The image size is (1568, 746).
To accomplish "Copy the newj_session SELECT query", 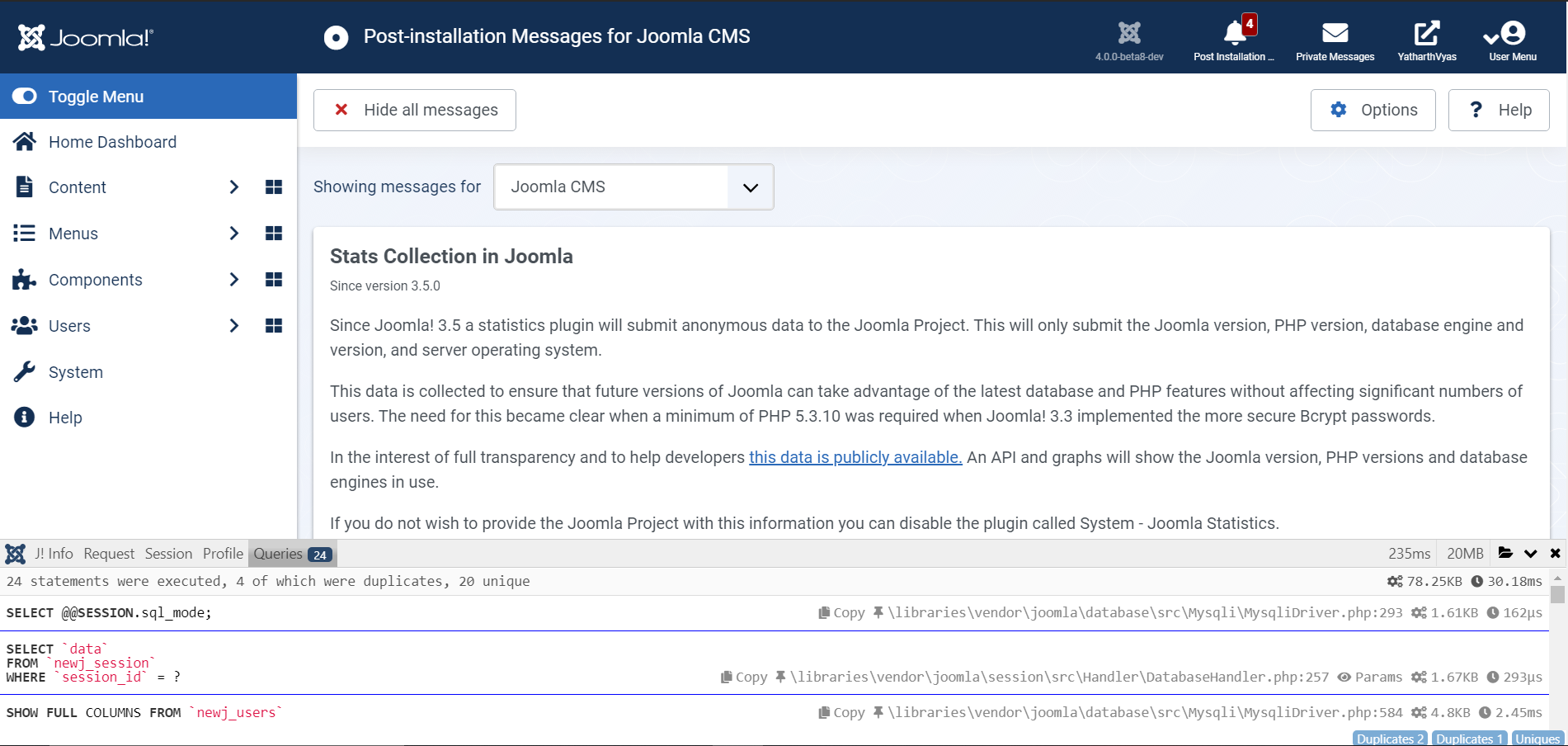I will point(744,677).
